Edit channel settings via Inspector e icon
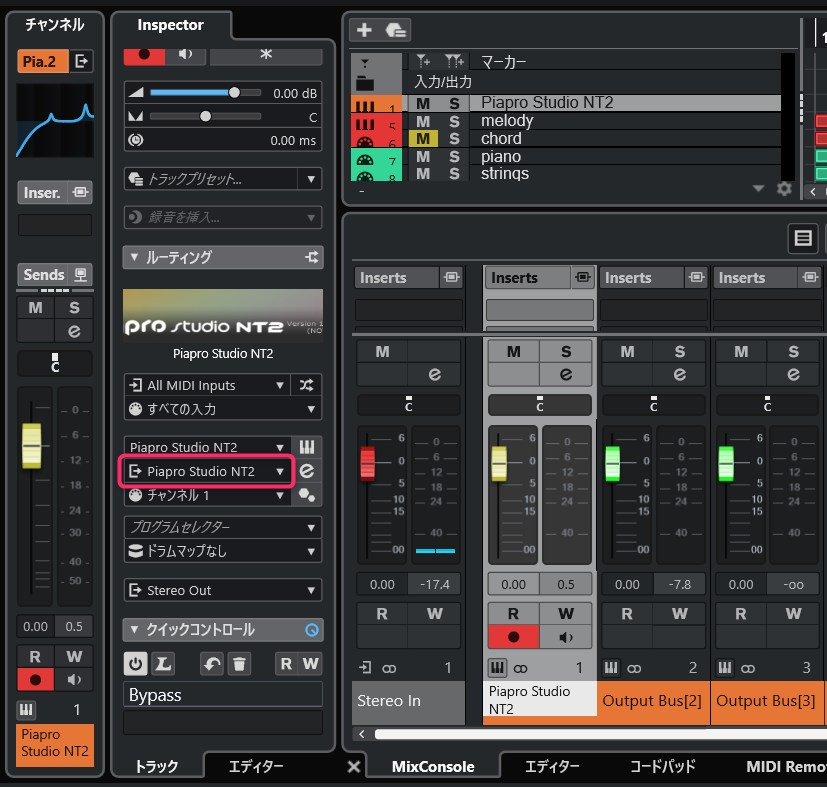The image size is (827, 787). pyautogui.click(x=306, y=471)
